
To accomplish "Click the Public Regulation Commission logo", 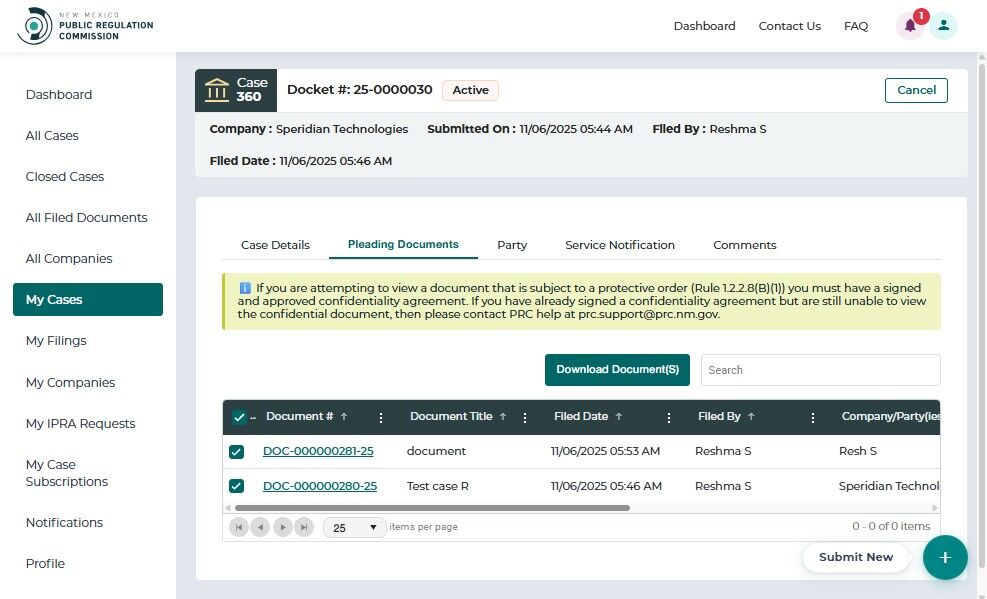I will (85, 26).
